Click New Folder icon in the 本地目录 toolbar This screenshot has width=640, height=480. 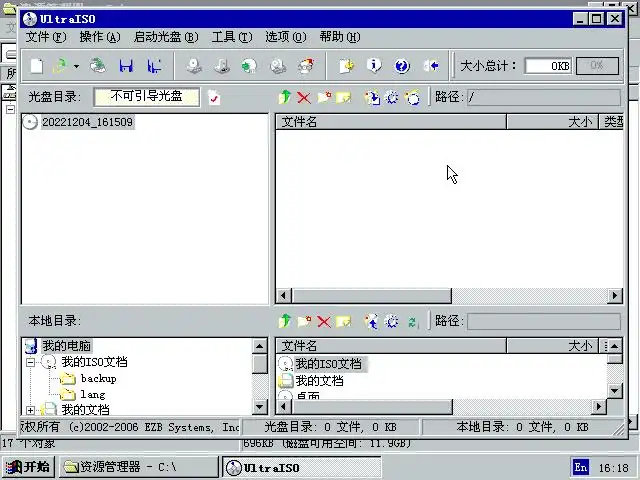[304, 322]
